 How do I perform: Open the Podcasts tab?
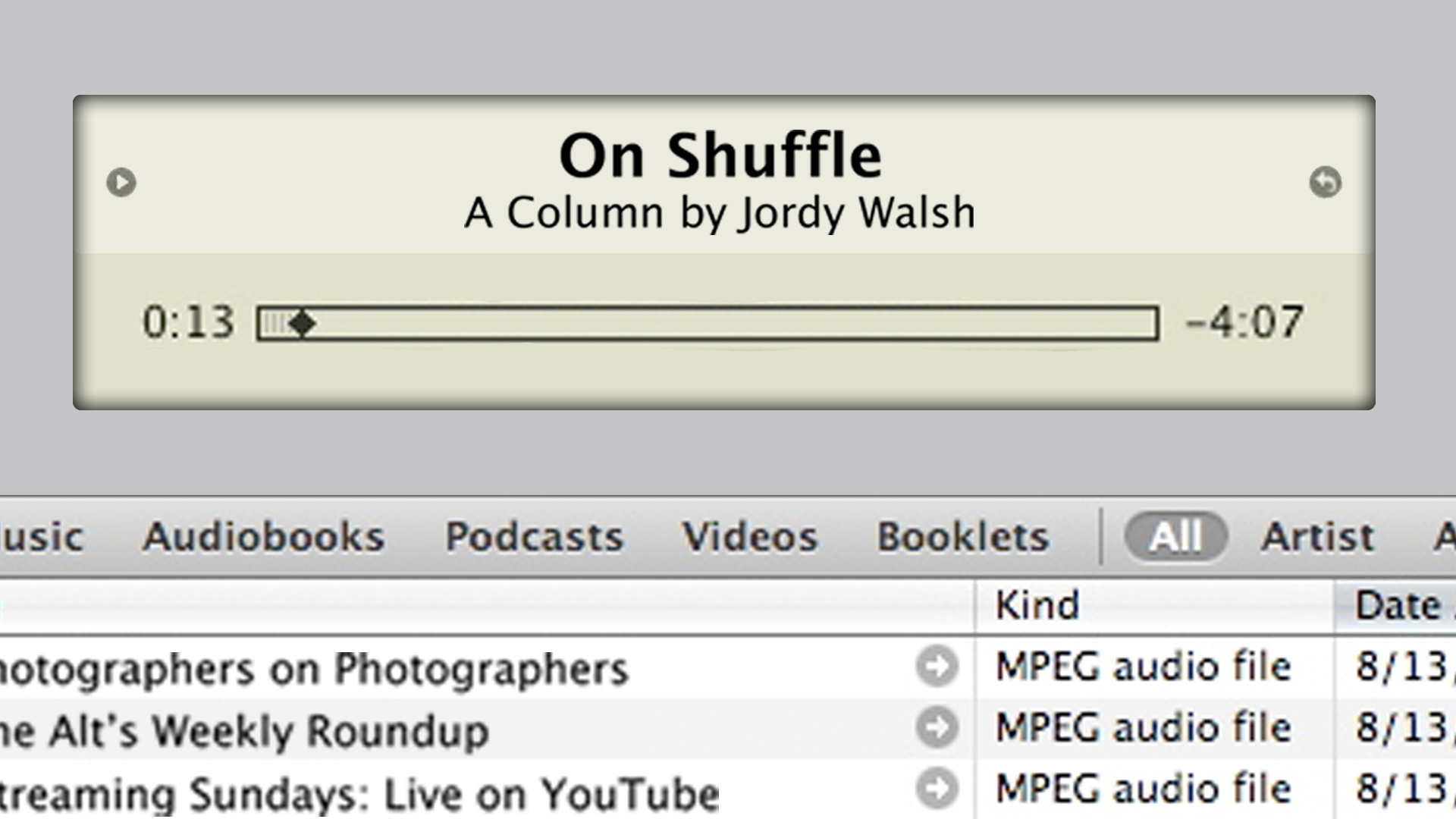click(534, 537)
